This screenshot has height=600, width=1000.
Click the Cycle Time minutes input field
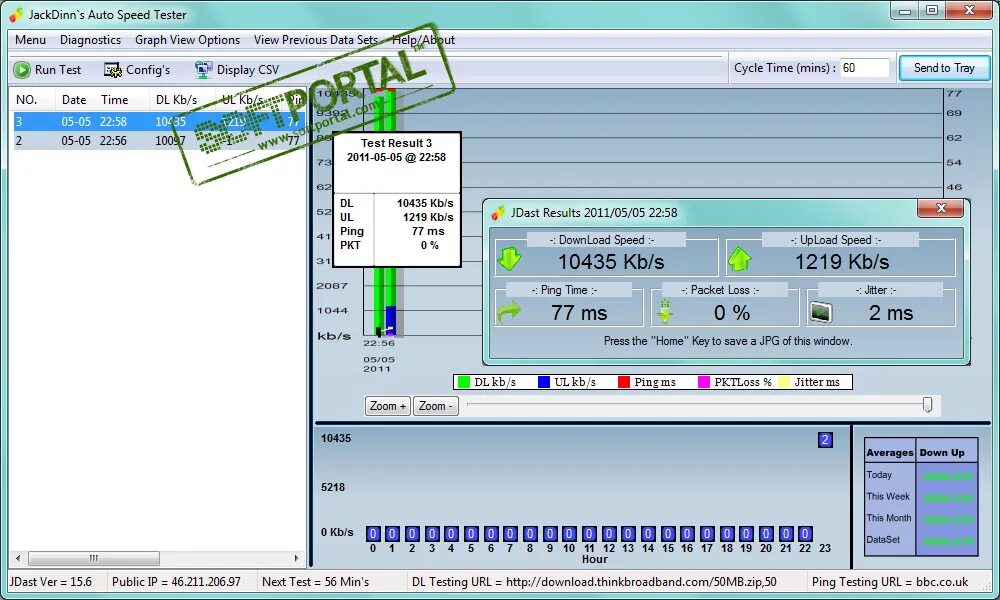click(864, 68)
